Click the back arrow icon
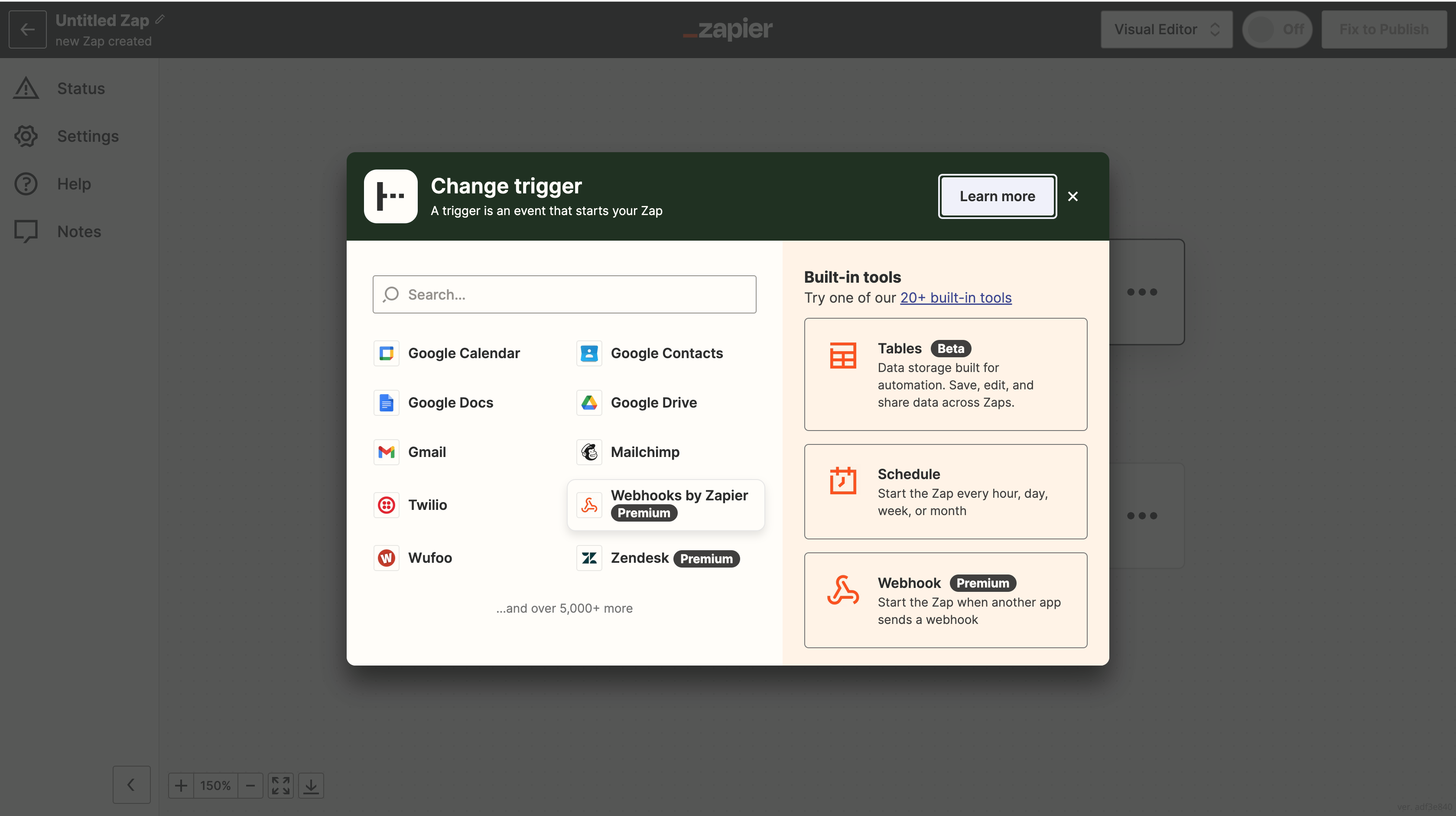The height and width of the screenshot is (816, 1456). 28,29
